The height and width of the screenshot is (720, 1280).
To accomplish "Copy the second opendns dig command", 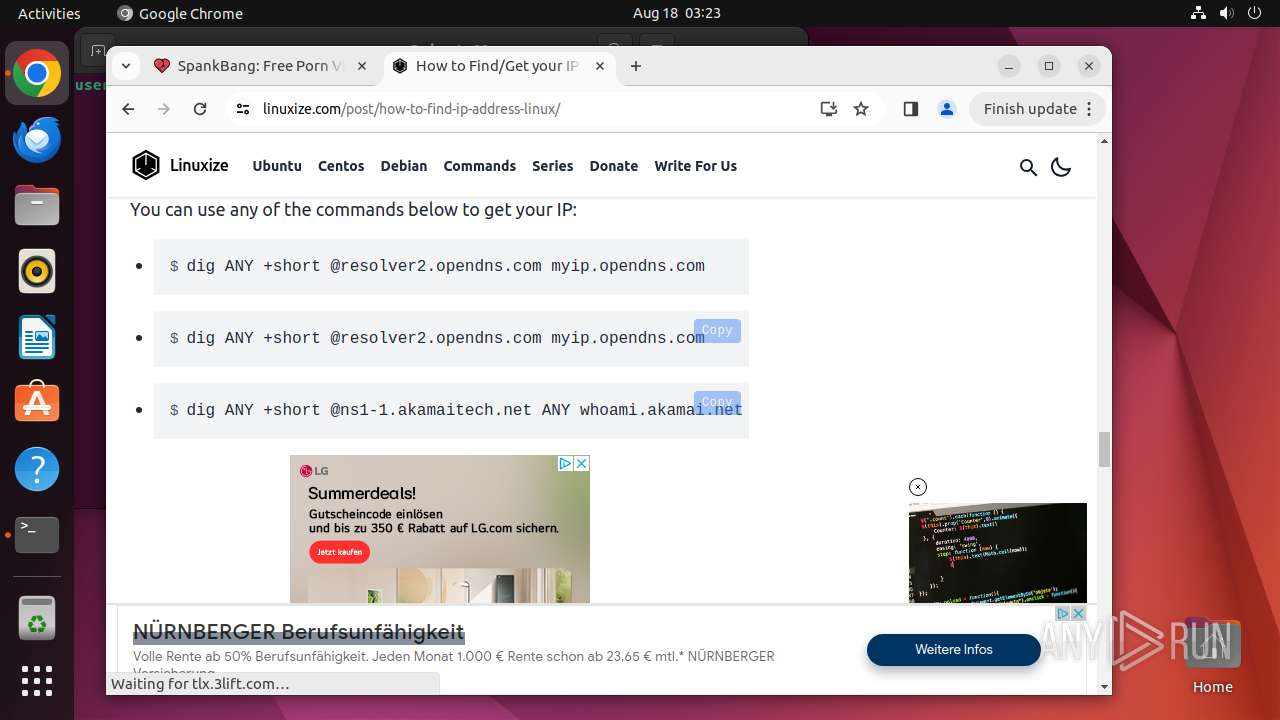I will pyautogui.click(x=717, y=330).
